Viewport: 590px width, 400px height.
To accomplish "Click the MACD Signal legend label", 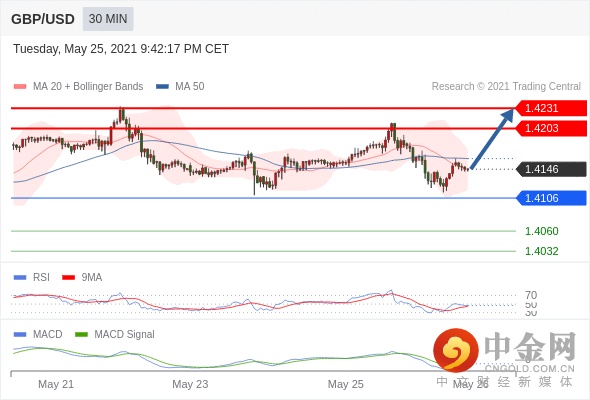I will coord(124,335).
